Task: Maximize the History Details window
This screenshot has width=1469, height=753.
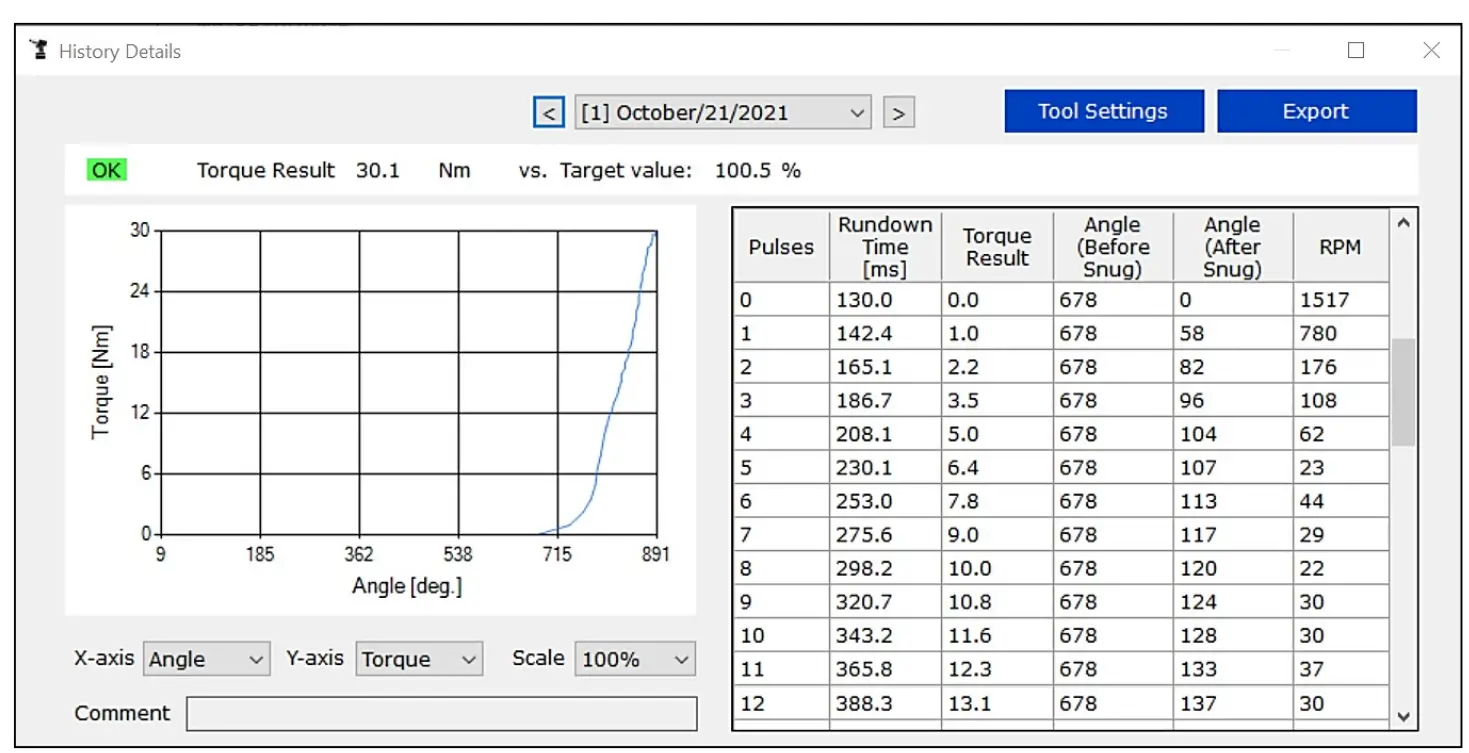Action: point(1356,50)
